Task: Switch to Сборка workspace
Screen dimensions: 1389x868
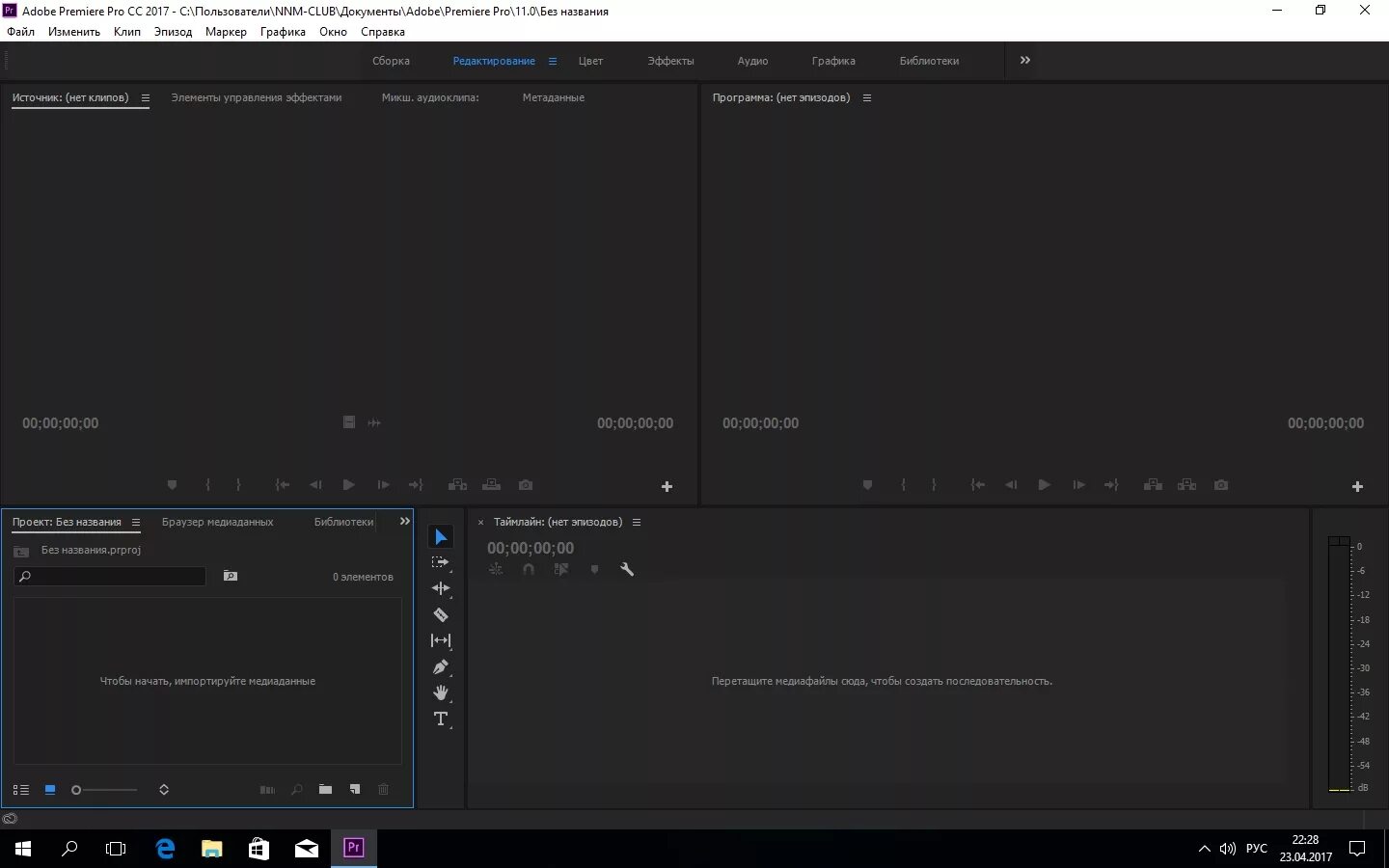Action: (391, 61)
